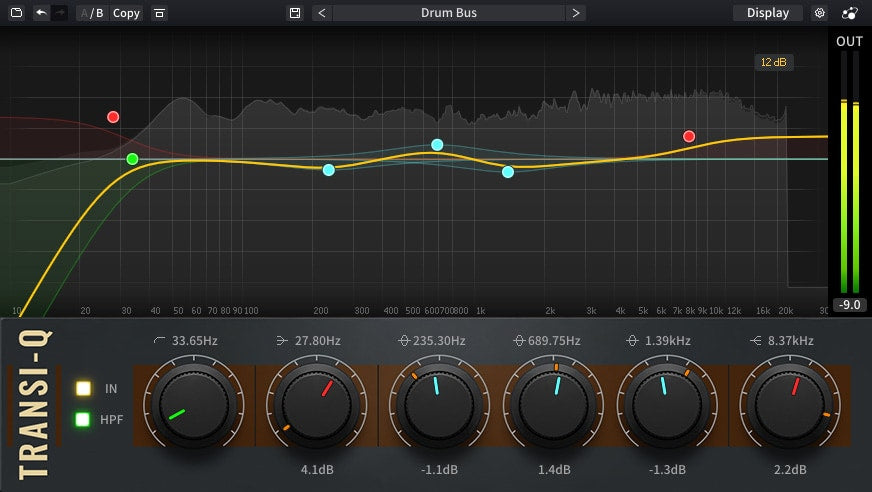
Task: Click the 4.1dB low-shelf knob
Action: [x=316, y=405]
